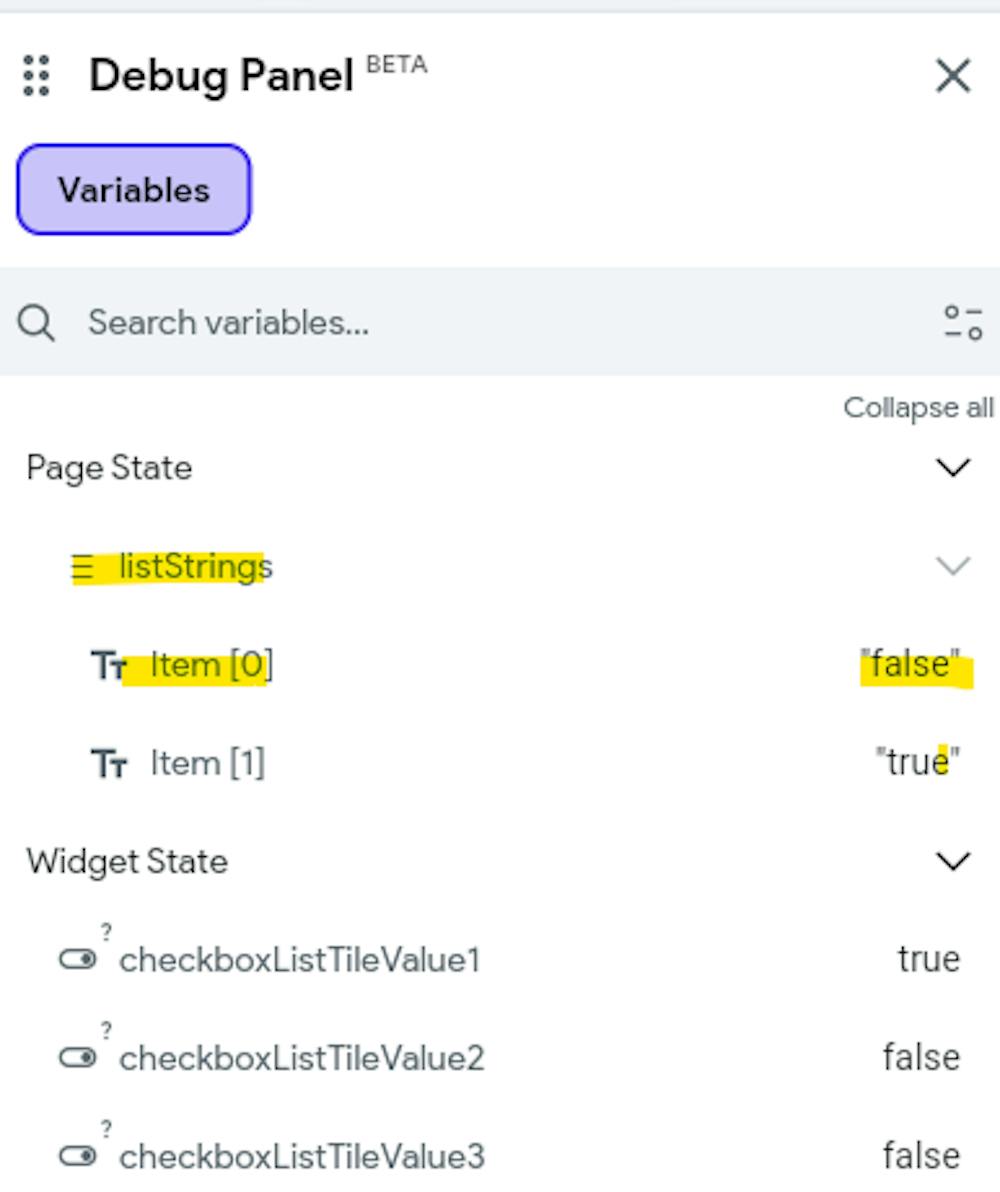
Task: Click the checkboxListTileValue1 true value
Action: (929, 959)
